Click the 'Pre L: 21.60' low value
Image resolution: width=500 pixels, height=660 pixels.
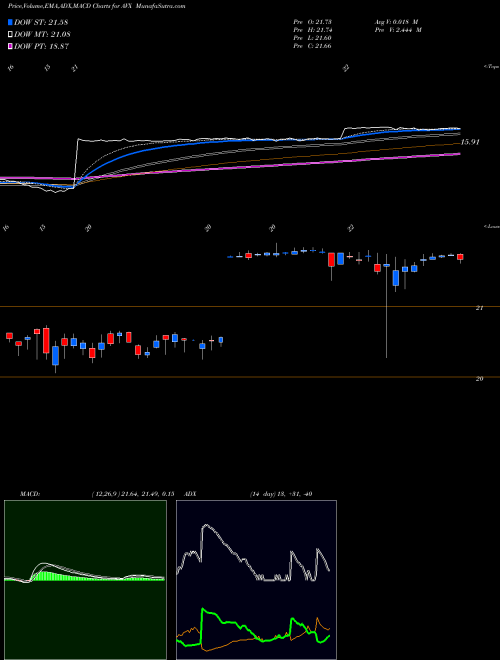point(312,38)
